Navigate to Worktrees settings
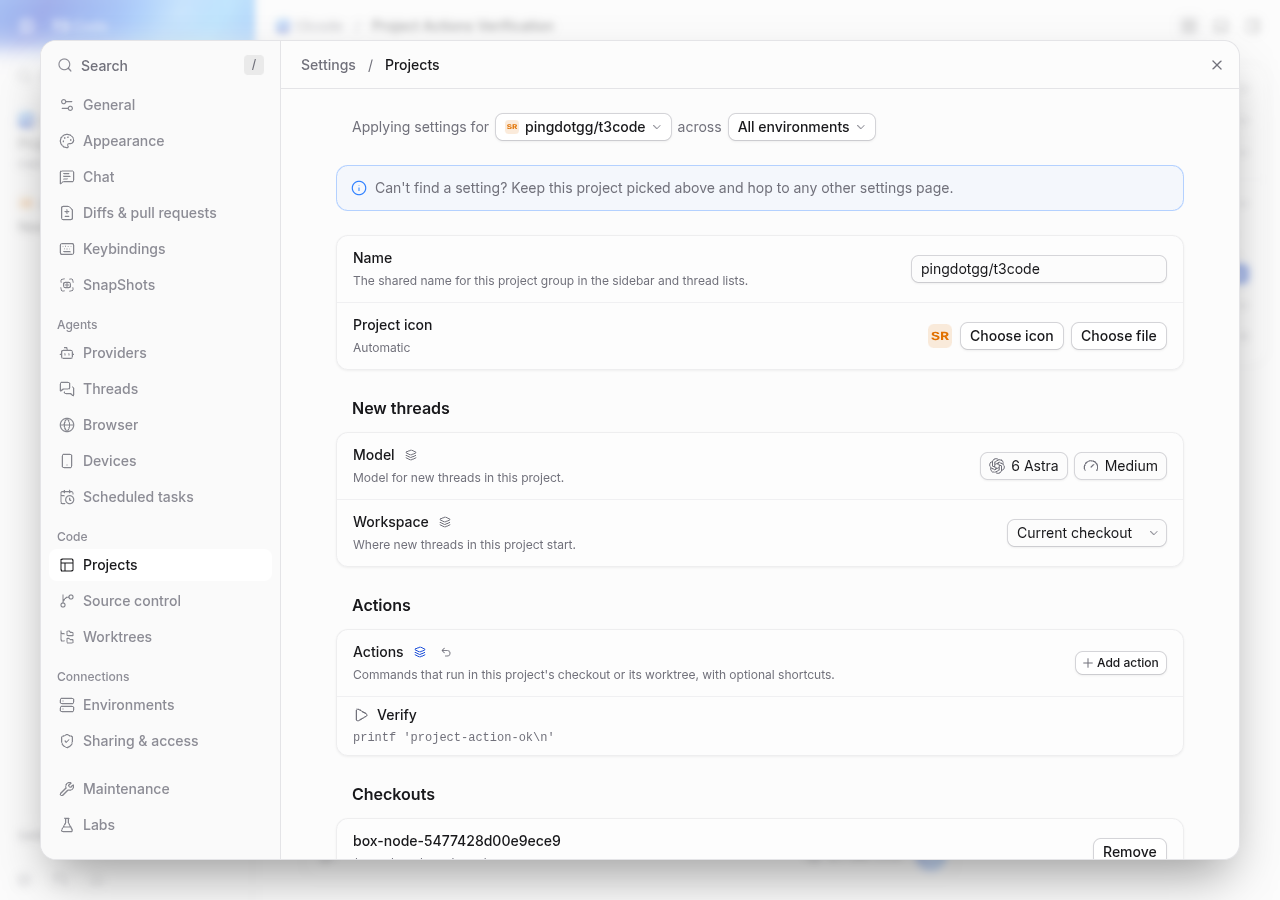The height and width of the screenshot is (900, 1280). 160,637
